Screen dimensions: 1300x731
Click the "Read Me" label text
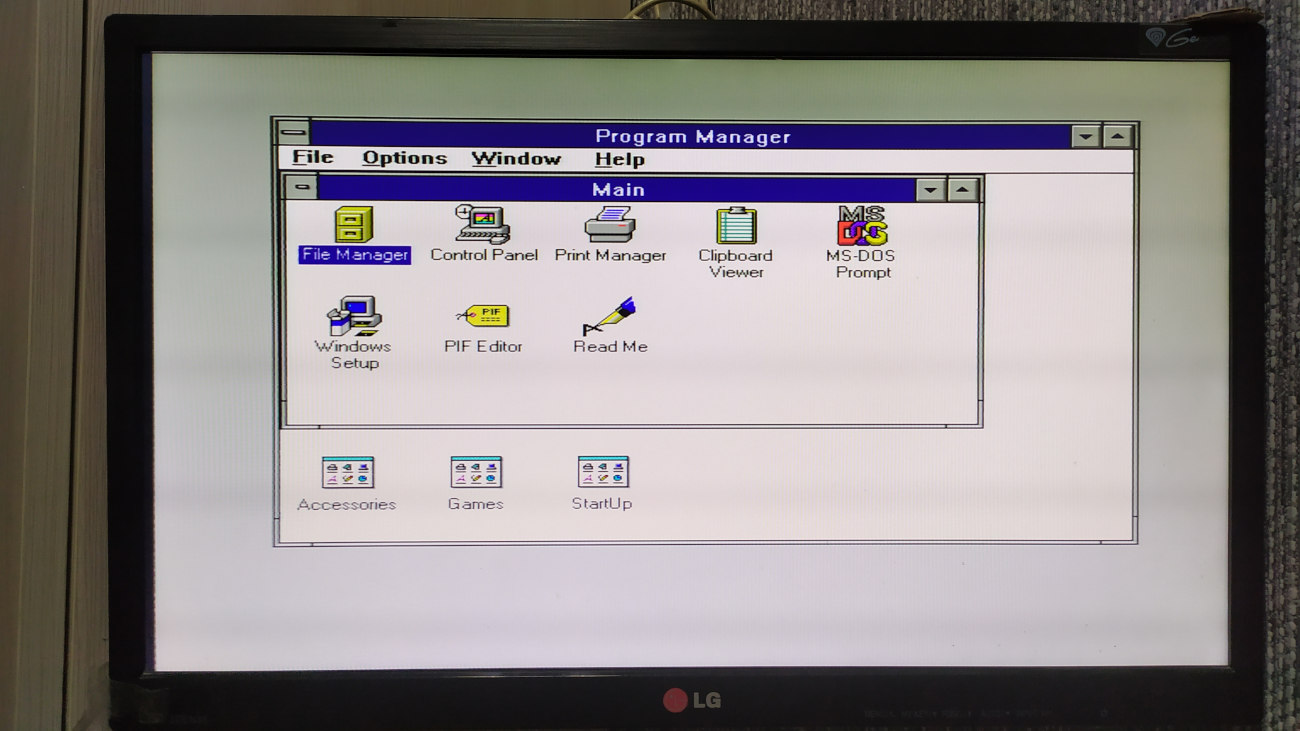[610, 347]
